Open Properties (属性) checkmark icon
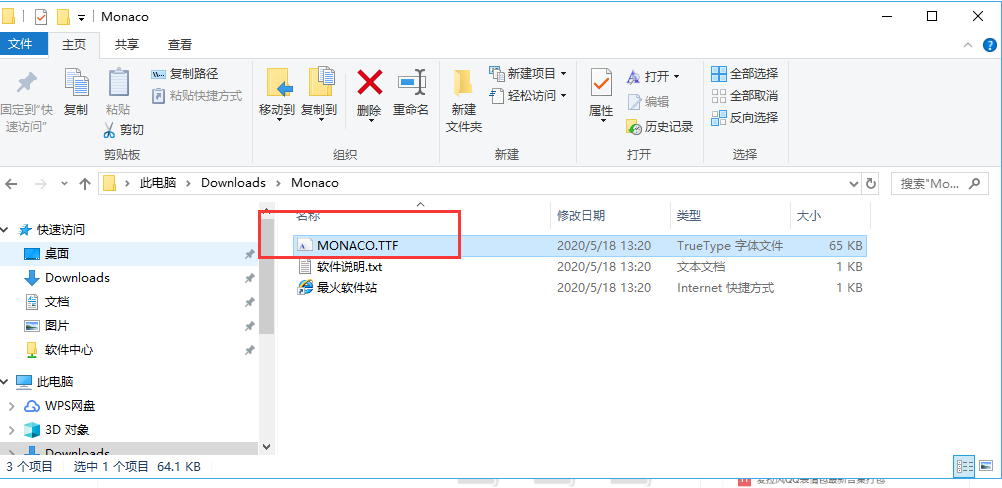Viewport: 1002px width, 488px height. tap(601, 82)
